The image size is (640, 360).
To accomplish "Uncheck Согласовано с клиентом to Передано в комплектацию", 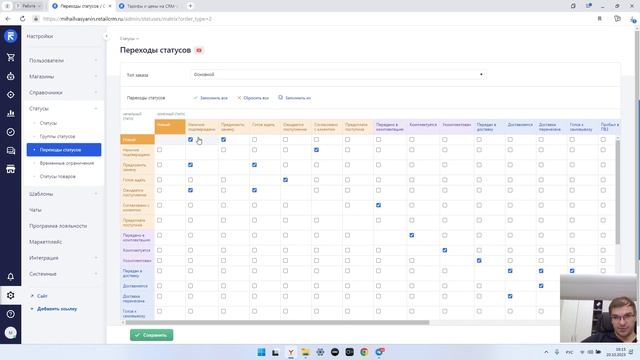I will 378,205.
